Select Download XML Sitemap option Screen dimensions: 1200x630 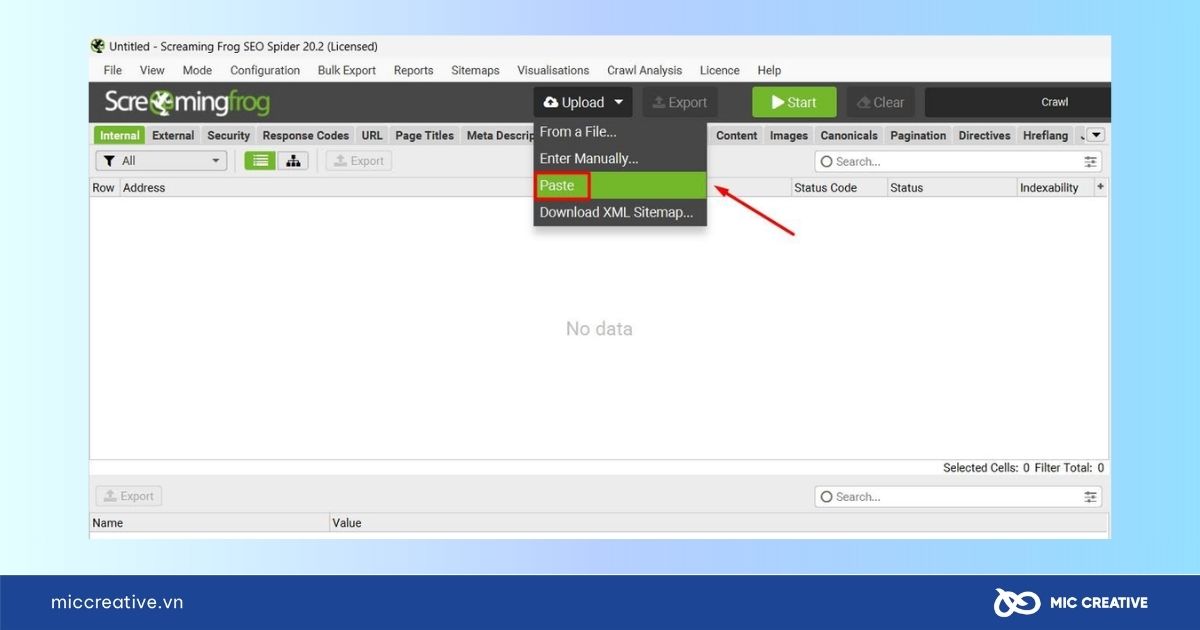[616, 212]
